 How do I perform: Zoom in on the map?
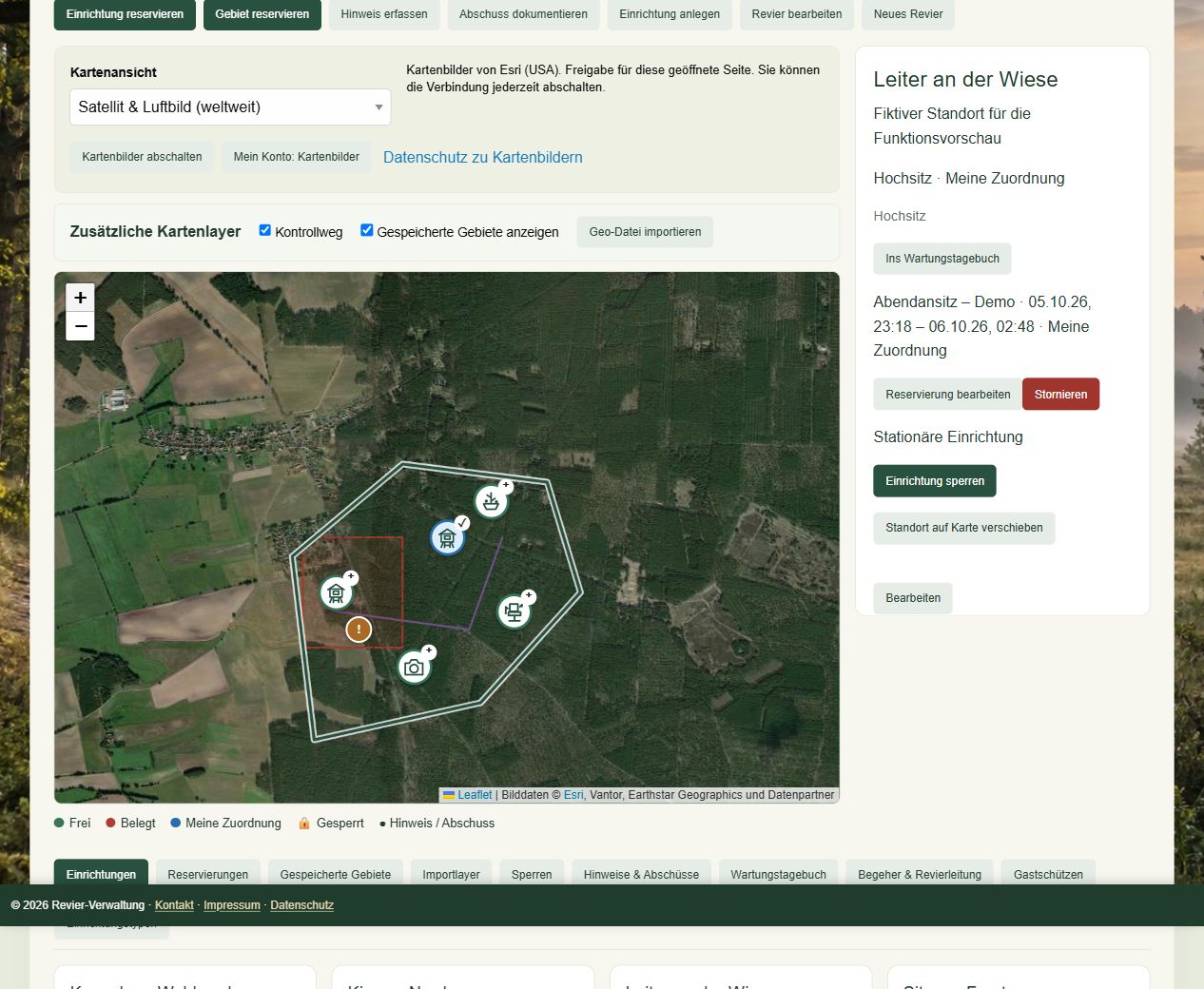coord(81,298)
